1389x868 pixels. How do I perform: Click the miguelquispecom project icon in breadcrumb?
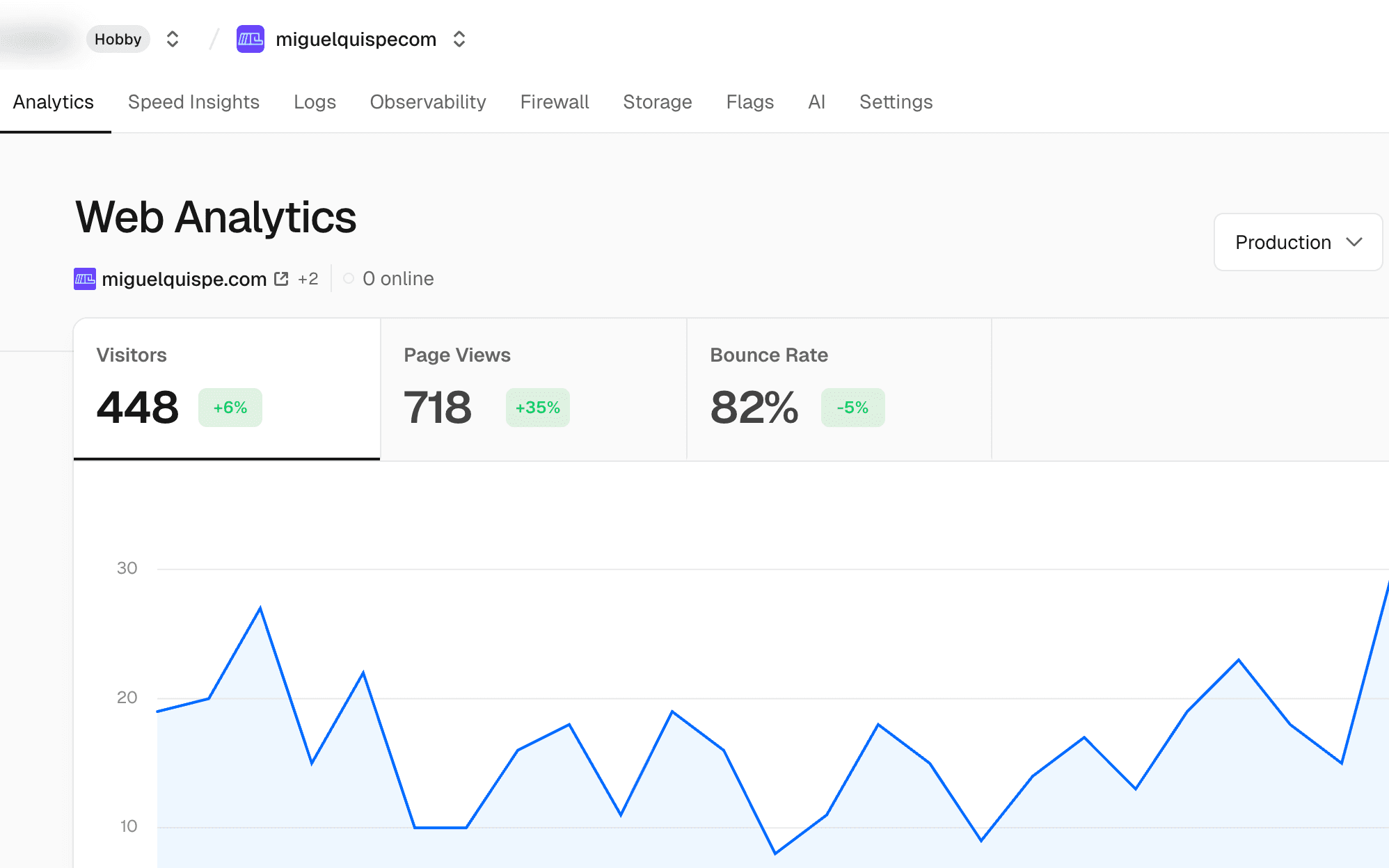[251, 39]
